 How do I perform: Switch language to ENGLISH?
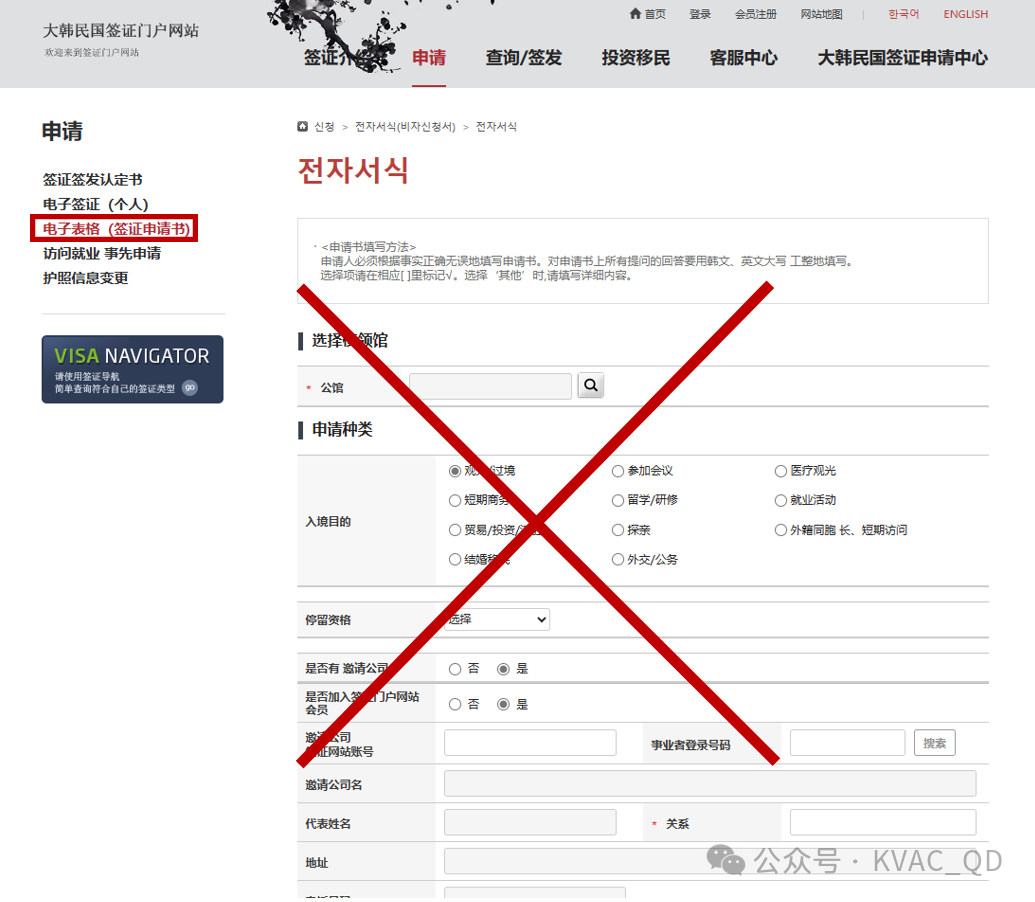pyautogui.click(x=965, y=14)
